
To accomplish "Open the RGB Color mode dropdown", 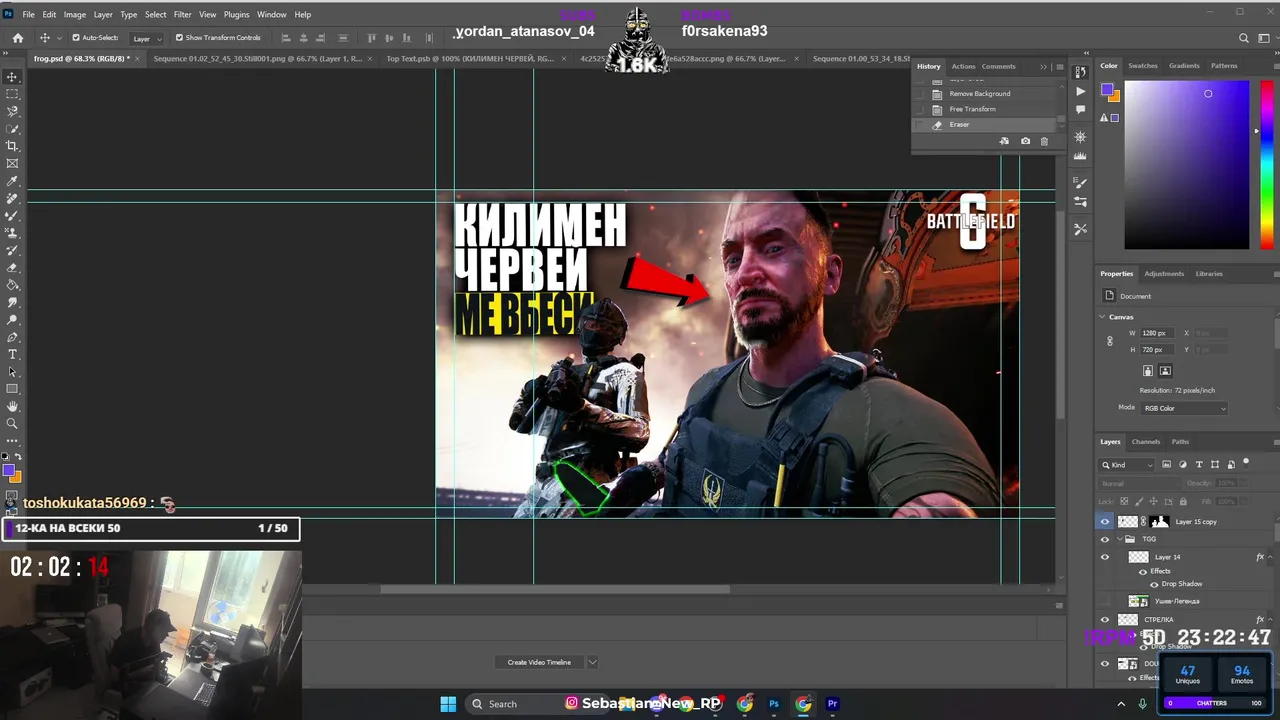I will 1184,408.
